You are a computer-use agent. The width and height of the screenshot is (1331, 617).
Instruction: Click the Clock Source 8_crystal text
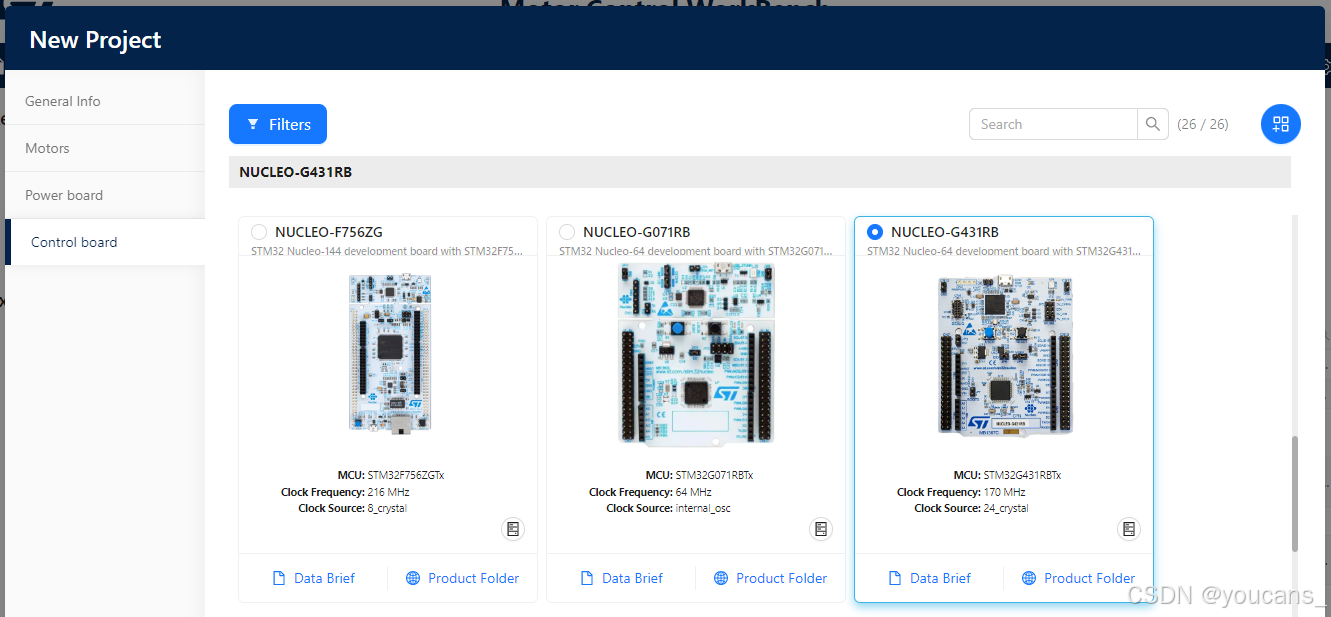[352, 508]
